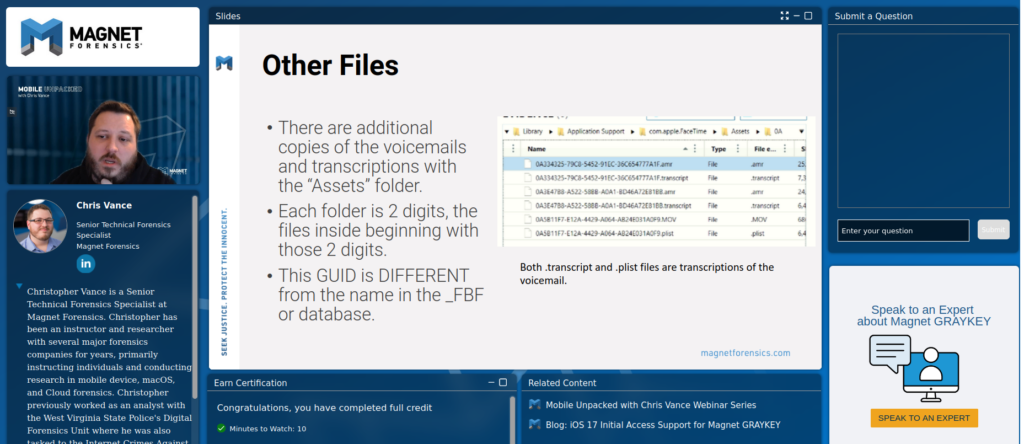Screen dimensions: 1024x444
Task: Open the dropdown at breadcrumb path's right end
Action: (x=801, y=131)
